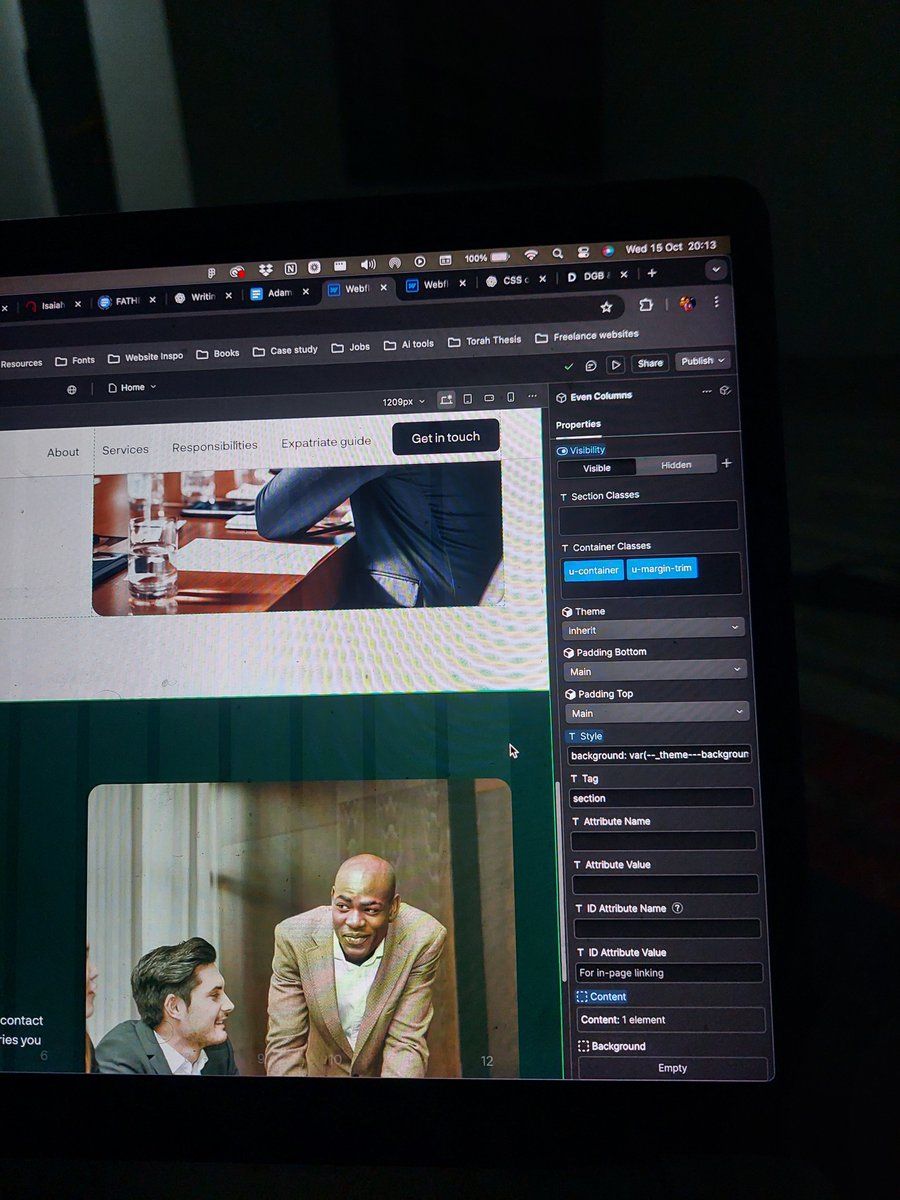
Task: Click the Siri icon in menu bar
Action: [608, 251]
